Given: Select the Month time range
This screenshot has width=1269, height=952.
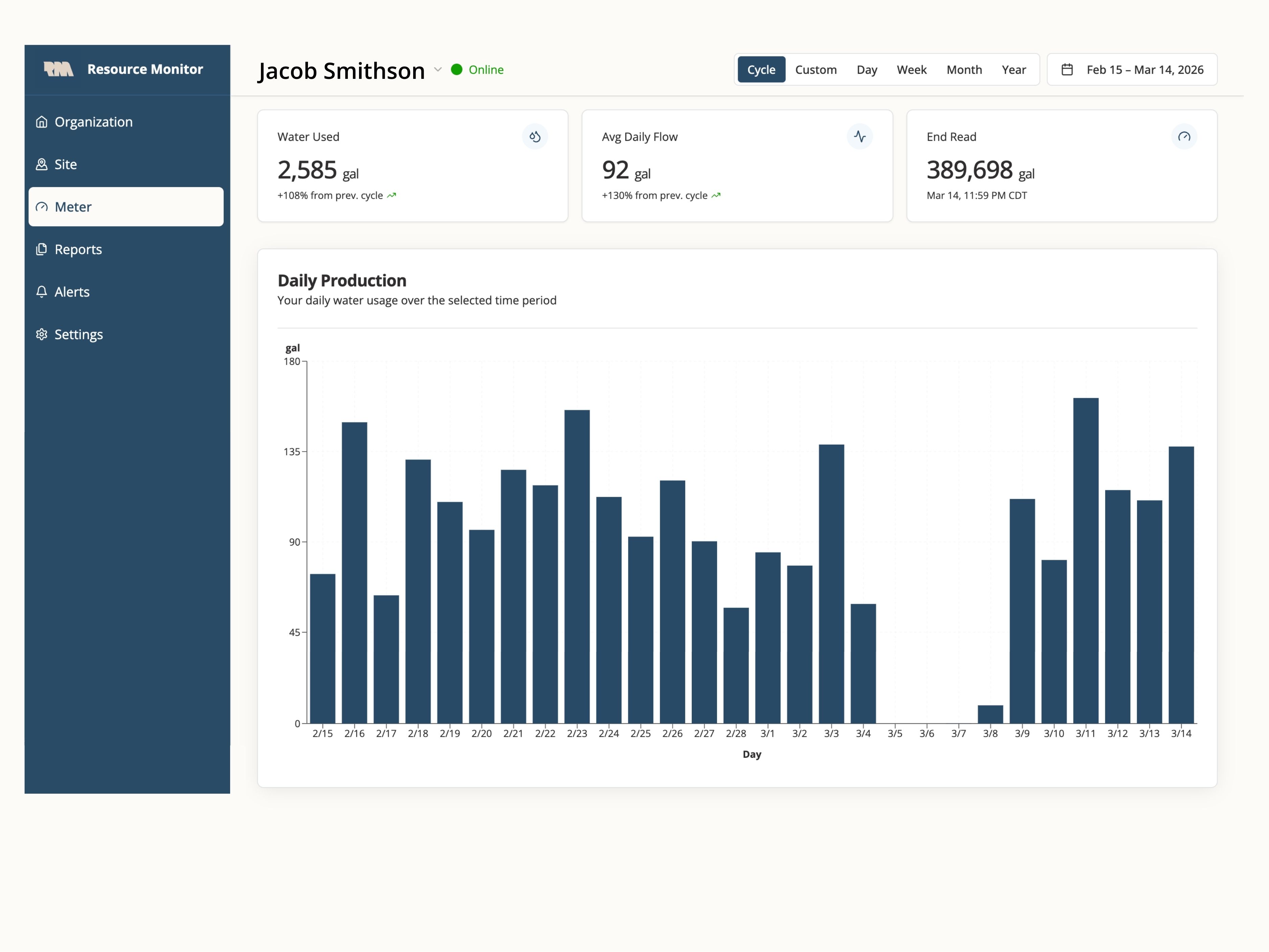Looking at the screenshot, I should [964, 69].
